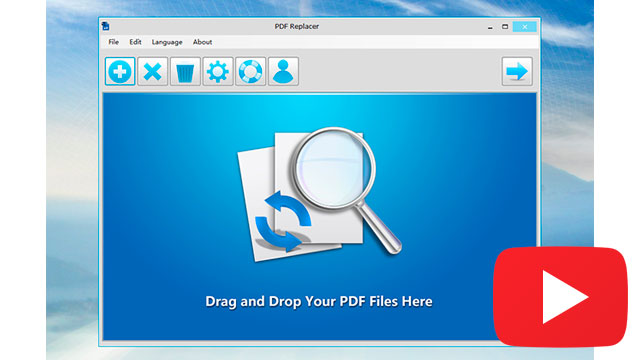
Task: Open the About menu
Action: point(202,42)
